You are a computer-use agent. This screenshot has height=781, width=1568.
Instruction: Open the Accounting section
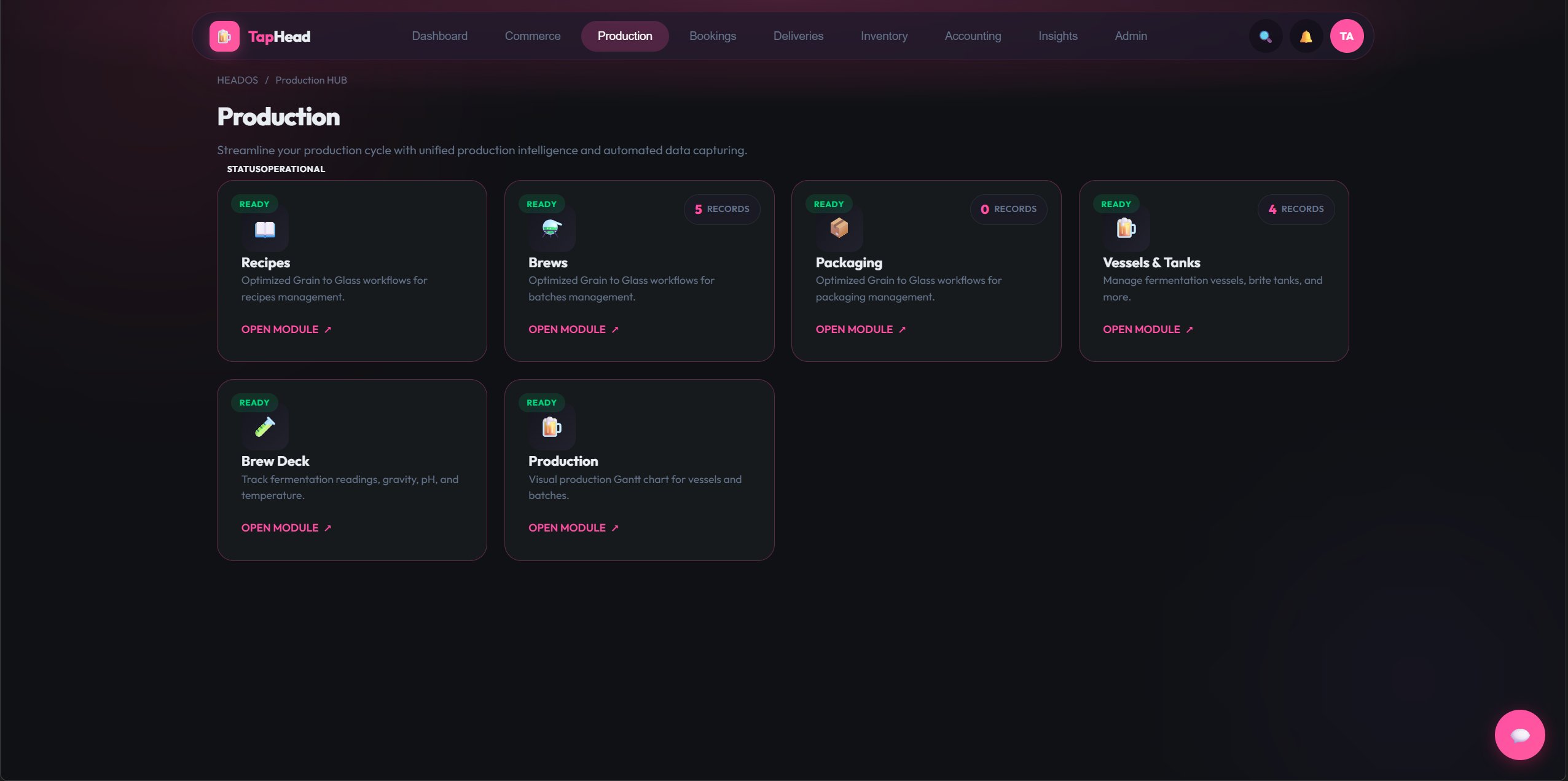[973, 36]
